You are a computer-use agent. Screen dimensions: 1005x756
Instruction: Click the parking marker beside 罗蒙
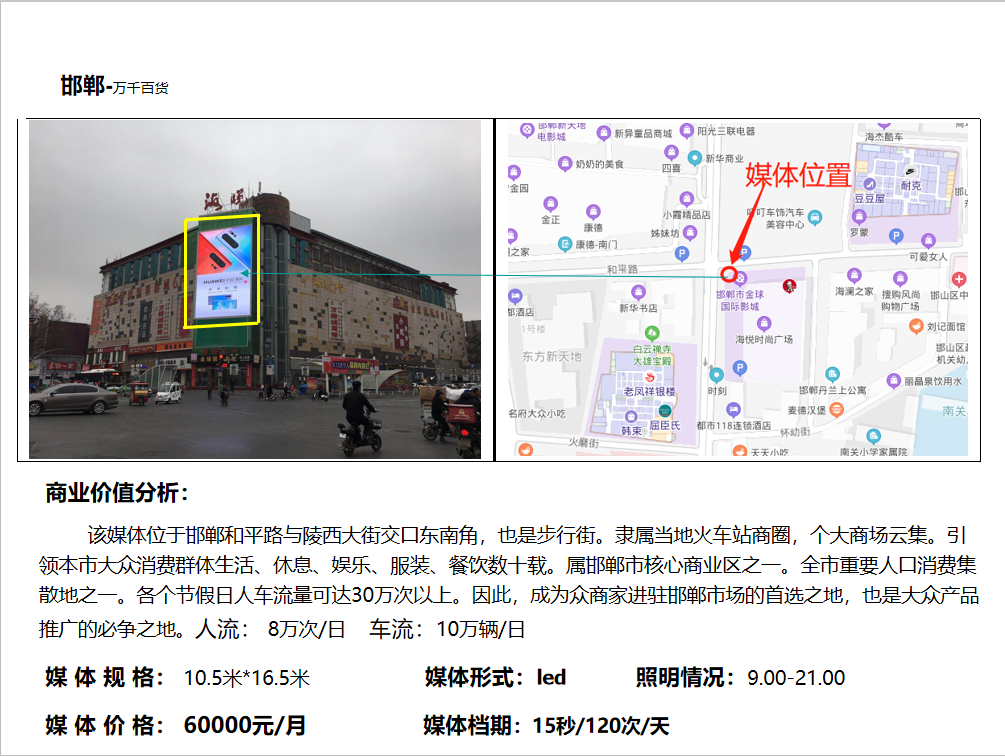[x=896, y=236]
